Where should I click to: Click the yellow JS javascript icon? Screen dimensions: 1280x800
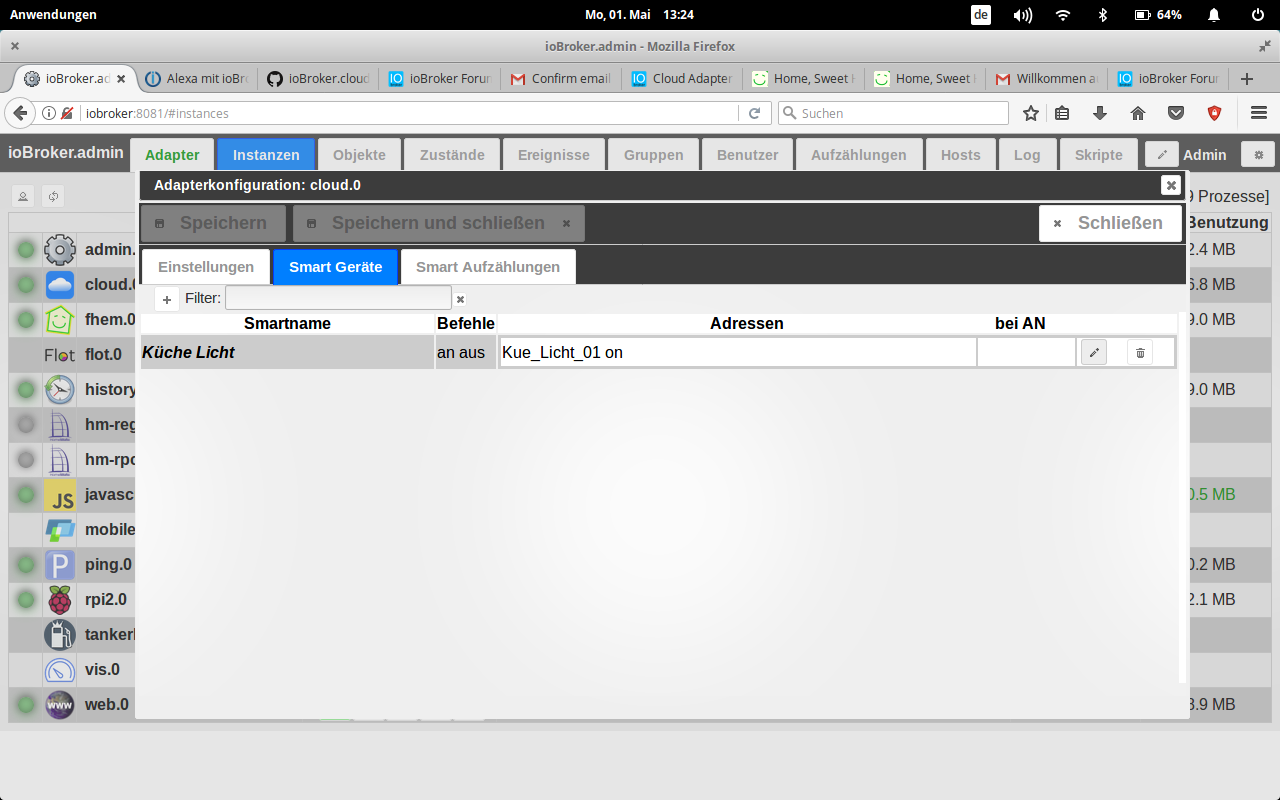(60, 495)
